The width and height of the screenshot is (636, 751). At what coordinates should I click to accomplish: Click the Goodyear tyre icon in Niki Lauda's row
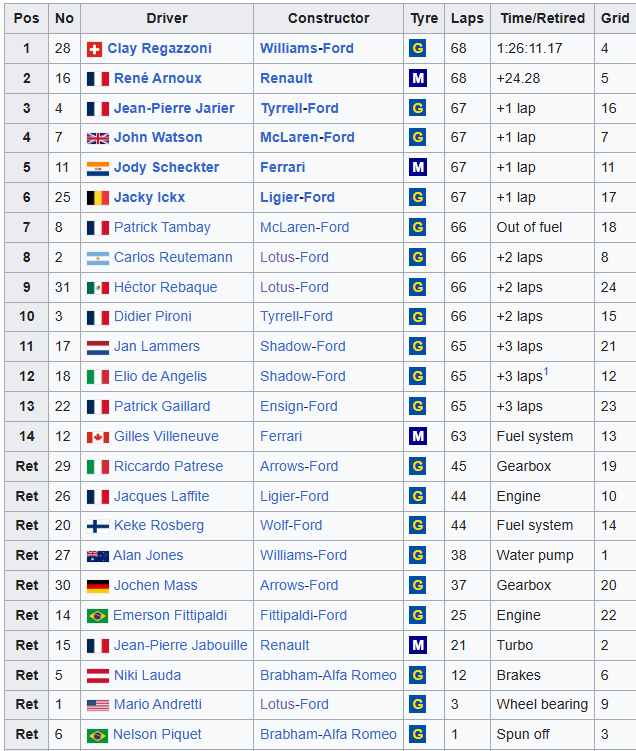tap(418, 675)
